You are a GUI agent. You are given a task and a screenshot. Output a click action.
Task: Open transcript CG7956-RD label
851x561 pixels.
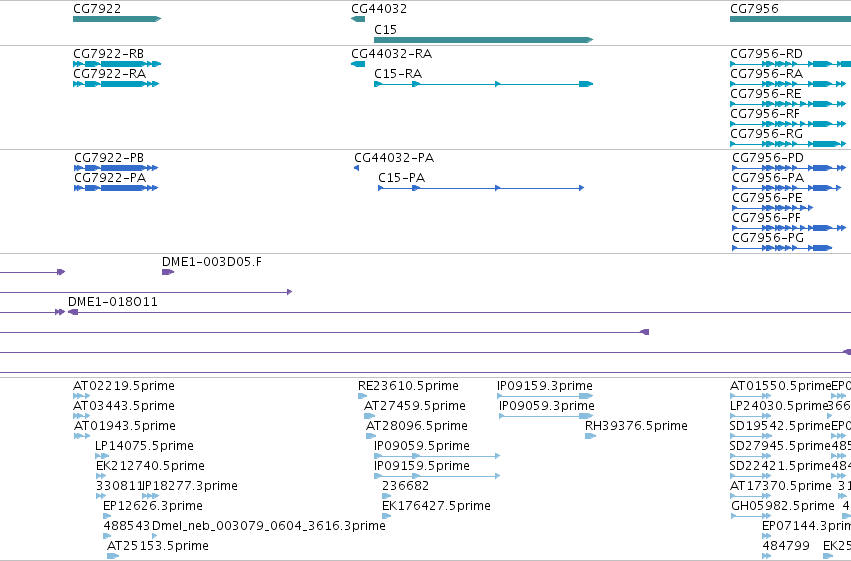(766, 54)
